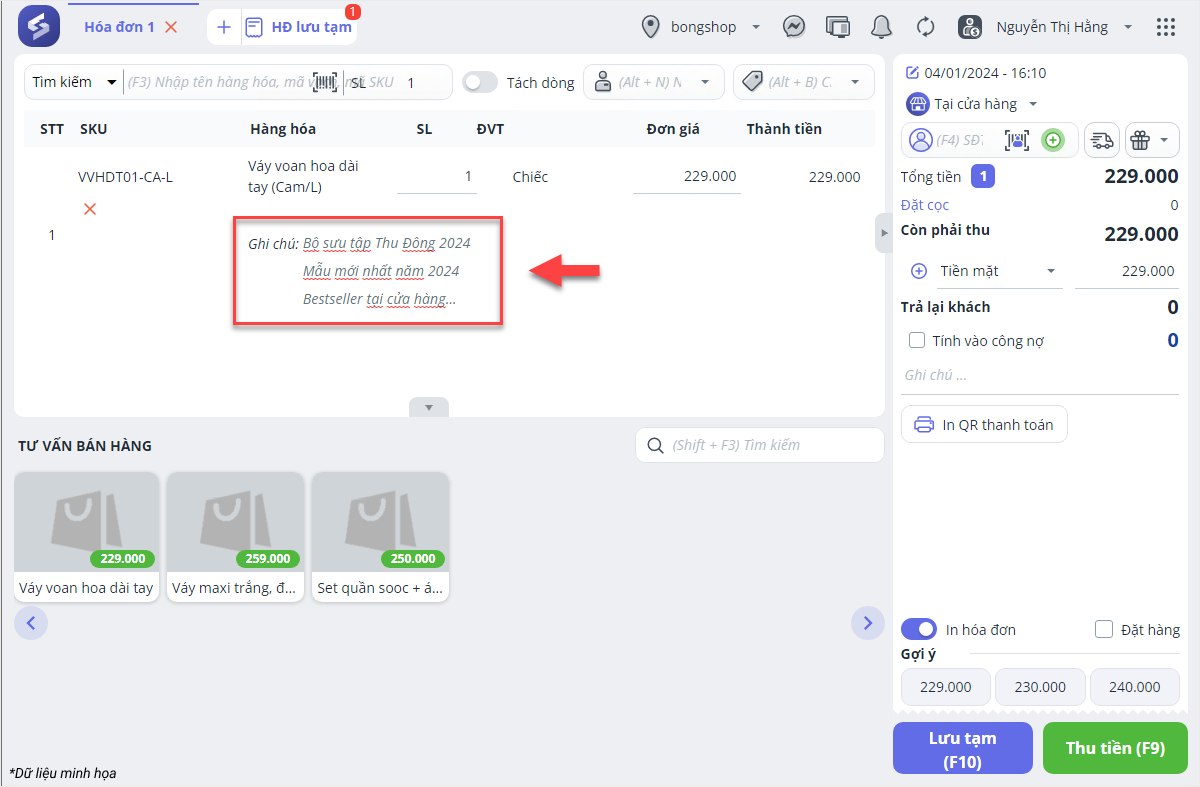Click the Lưu tạm (F10) button
Viewport: 1200px width, 787px height.
click(962, 748)
